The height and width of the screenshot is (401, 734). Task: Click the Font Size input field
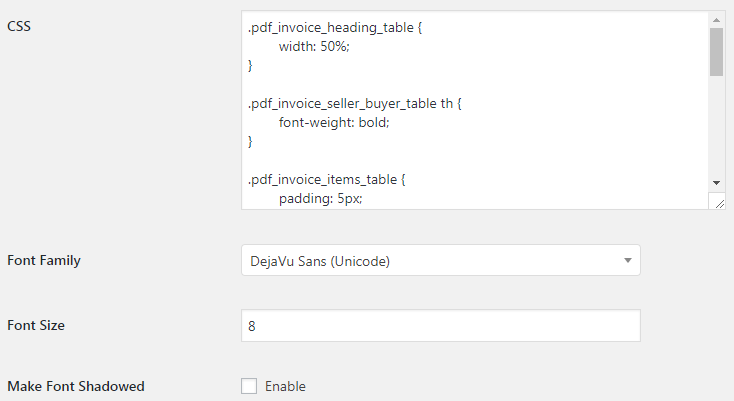click(x=440, y=326)
